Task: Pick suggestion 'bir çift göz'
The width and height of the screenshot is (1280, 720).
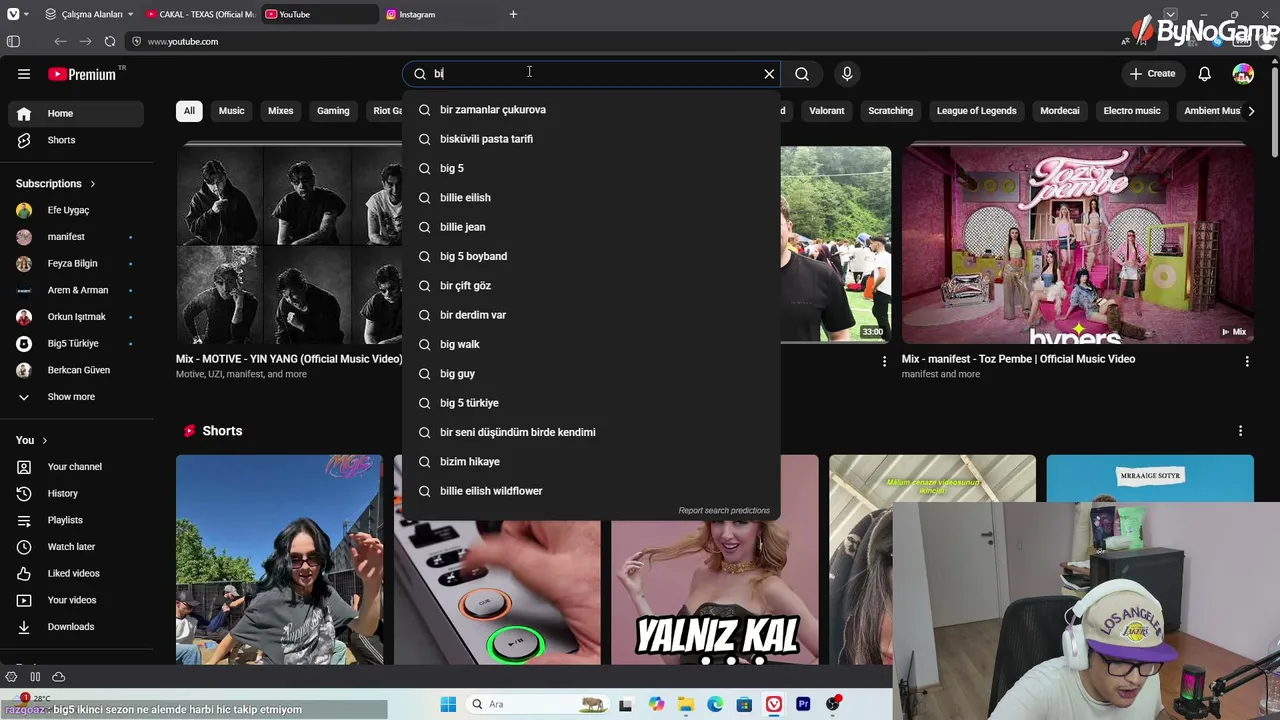Action: (x=591, y=286)
